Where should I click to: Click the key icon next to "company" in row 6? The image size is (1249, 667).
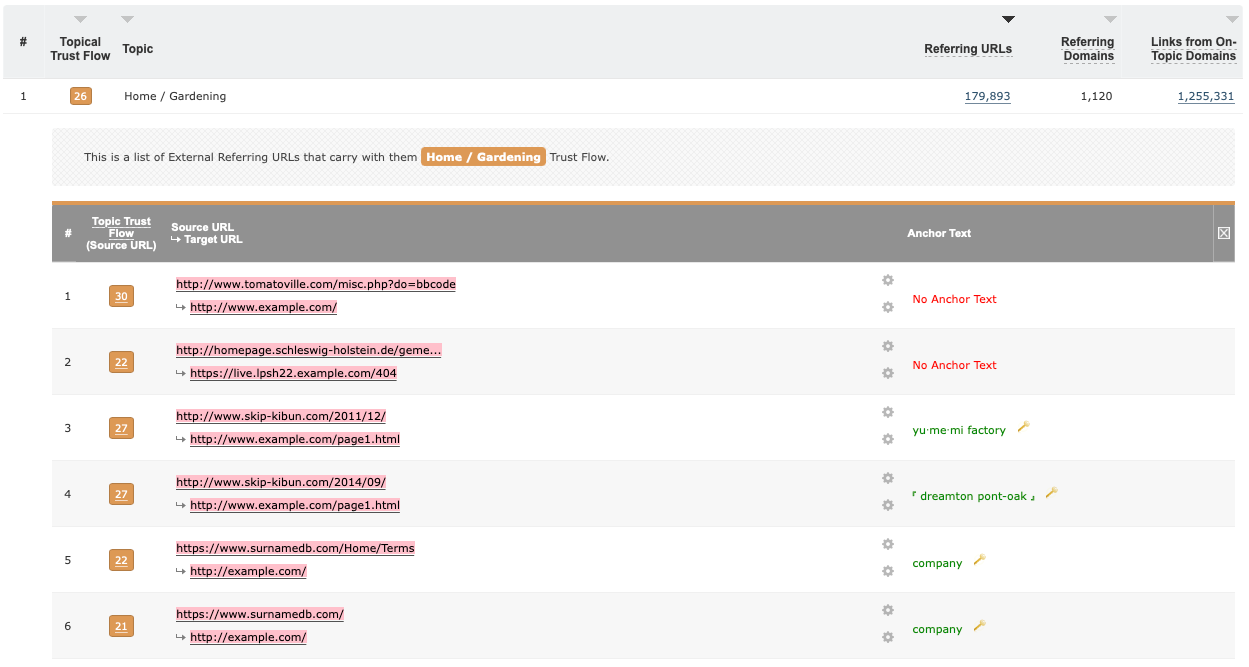tap(978, 625)
